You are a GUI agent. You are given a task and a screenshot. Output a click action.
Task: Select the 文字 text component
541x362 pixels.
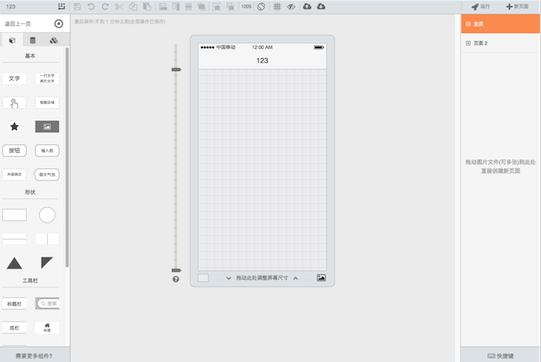coord(14,78)
